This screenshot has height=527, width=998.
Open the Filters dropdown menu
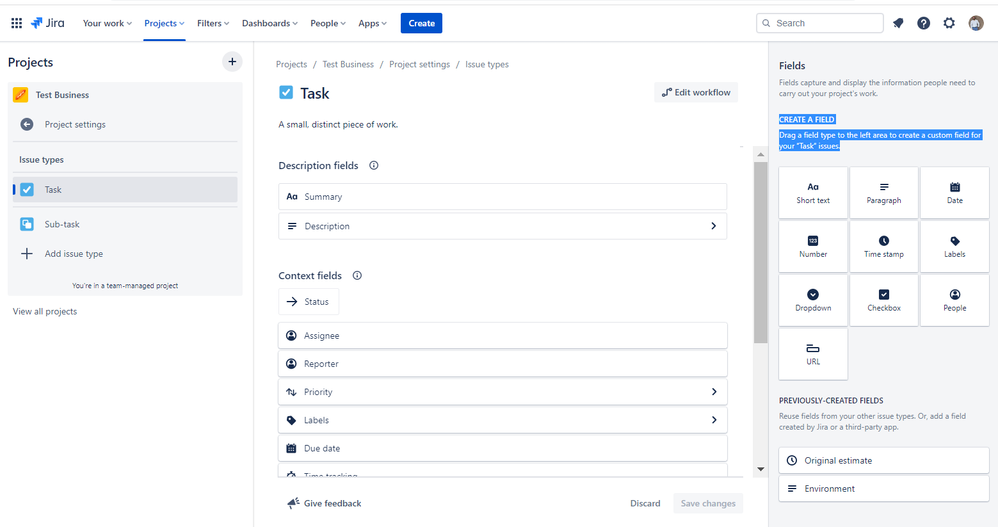[213, 23]
